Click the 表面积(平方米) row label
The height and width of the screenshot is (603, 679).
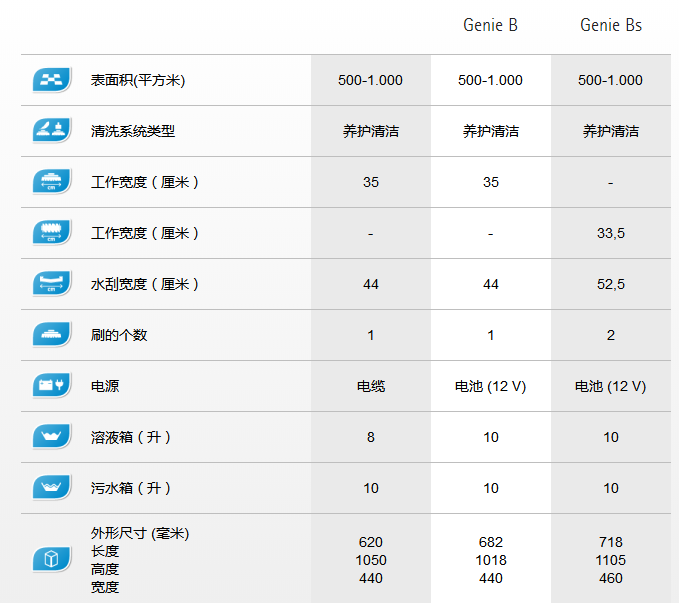(138, 80)
